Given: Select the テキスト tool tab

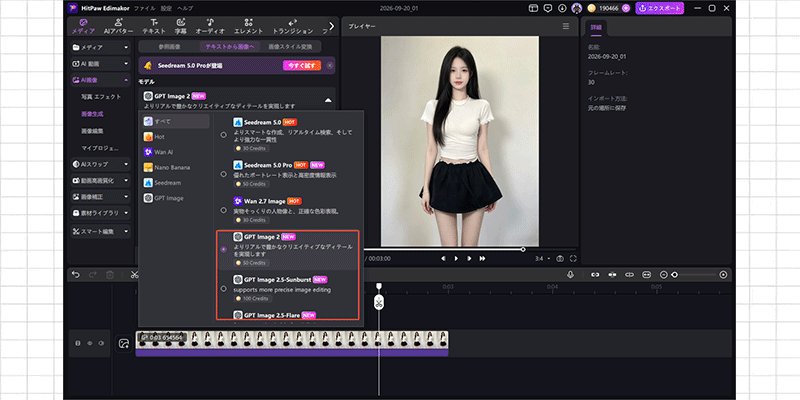Looking at the screenshot, I should point(154,26).
